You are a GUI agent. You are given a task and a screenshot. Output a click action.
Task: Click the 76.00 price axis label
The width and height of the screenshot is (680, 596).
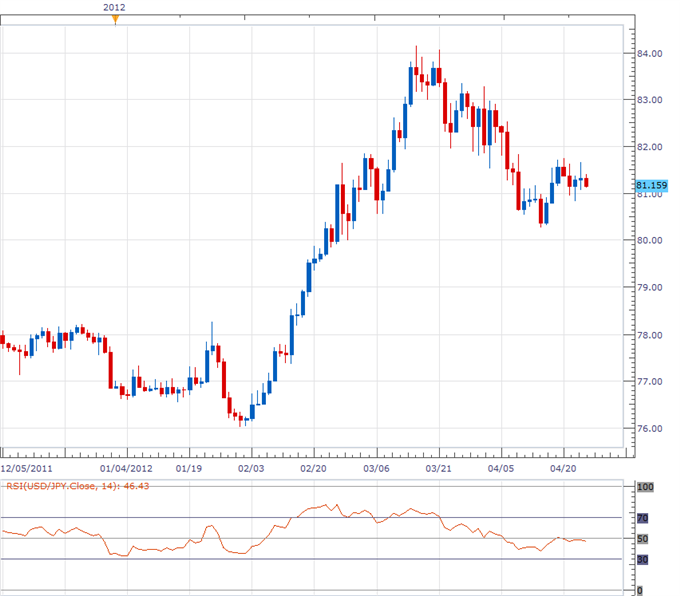[650, 429]
